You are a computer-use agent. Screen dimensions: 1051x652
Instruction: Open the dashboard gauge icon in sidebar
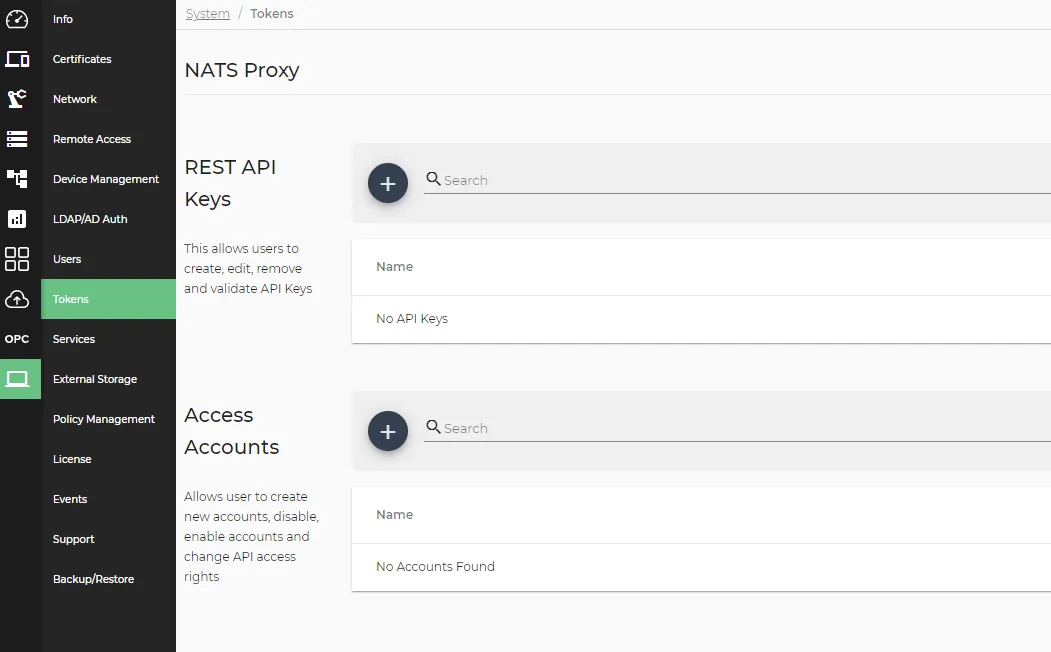(17, 19)
